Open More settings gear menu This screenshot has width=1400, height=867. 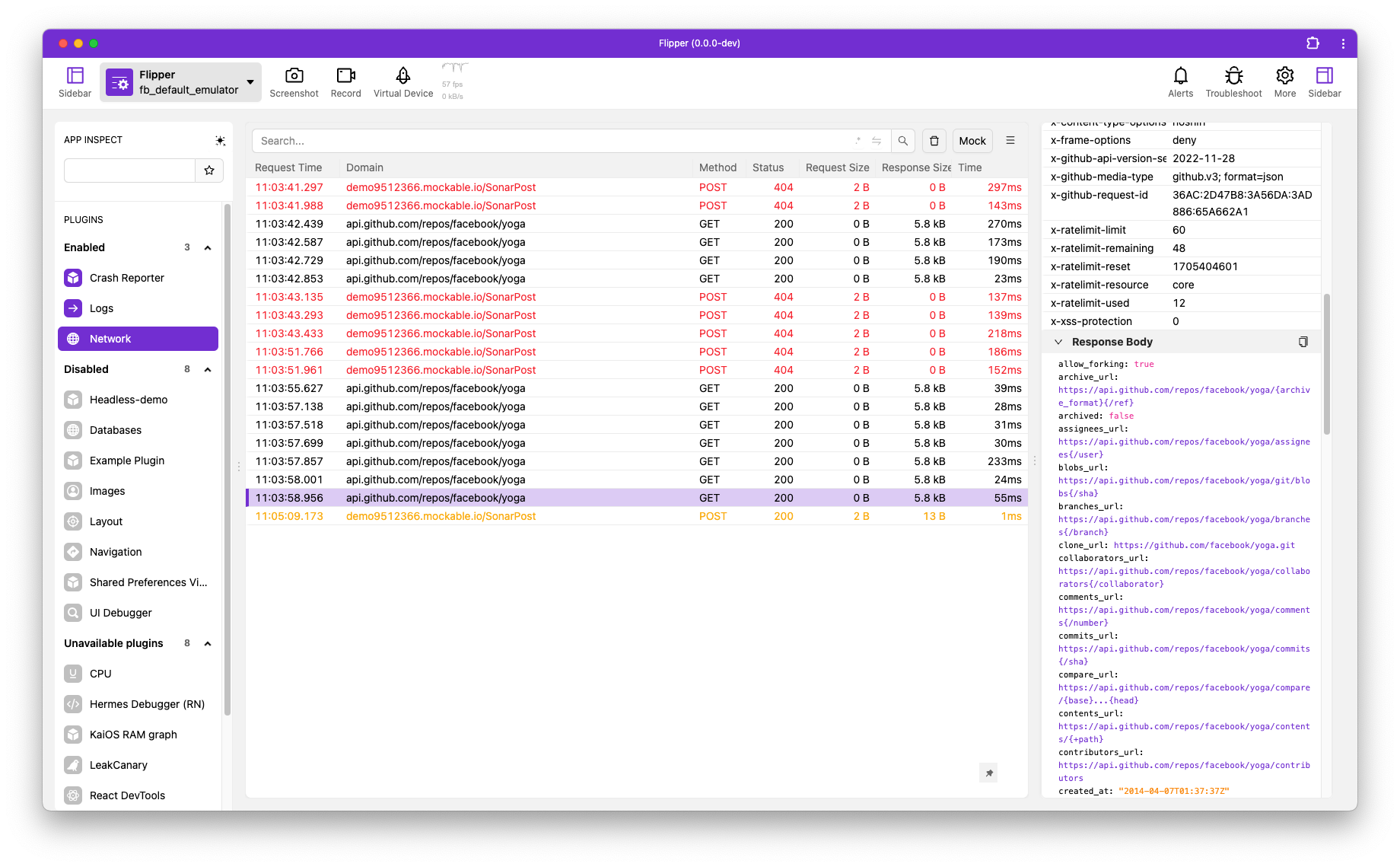click(x=1285, y=82)
